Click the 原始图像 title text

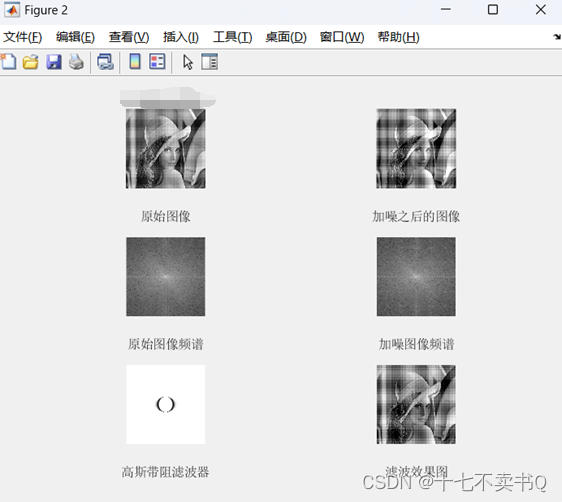[165, 216]
